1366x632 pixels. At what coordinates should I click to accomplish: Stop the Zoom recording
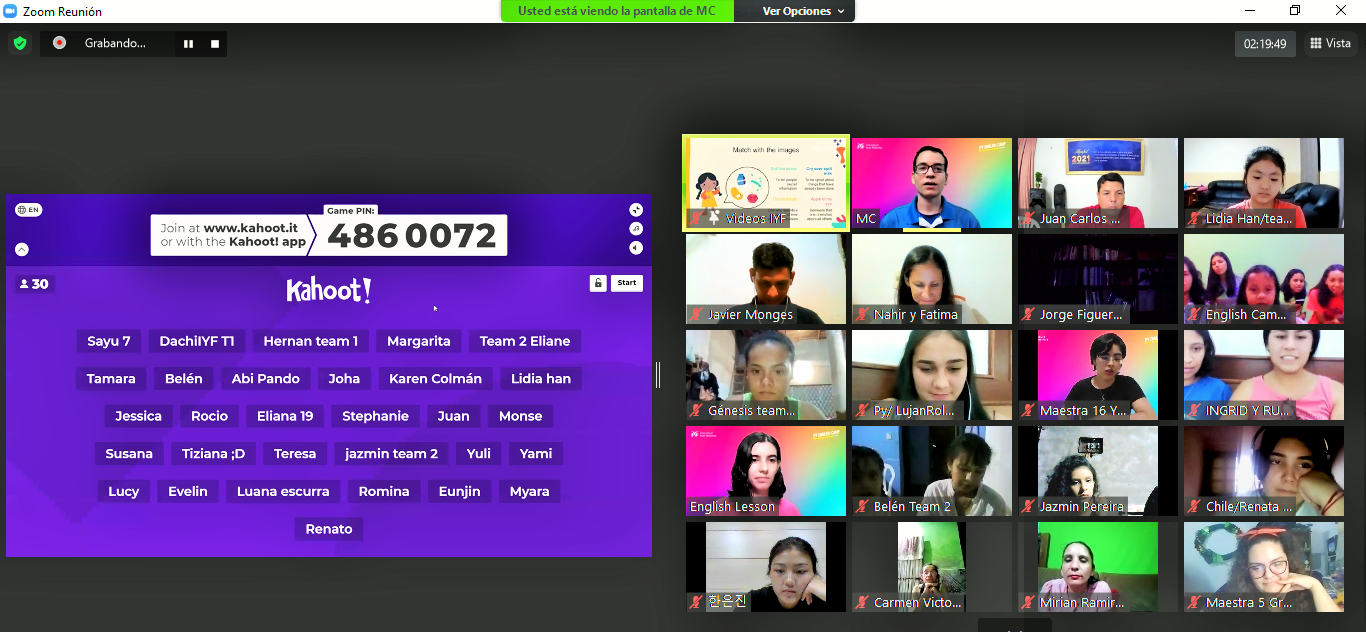(x=214, y=44)
